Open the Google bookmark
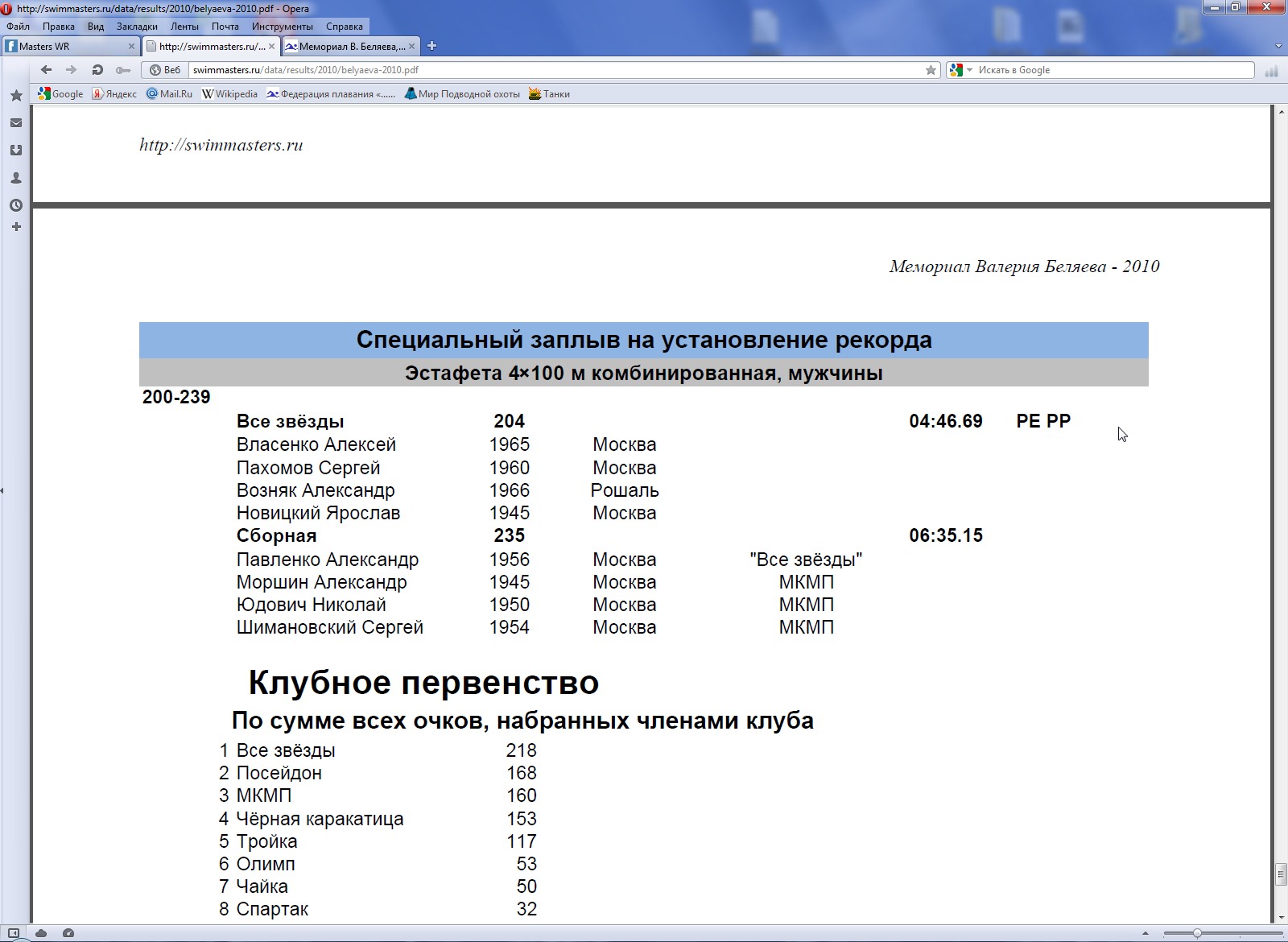The height and width of the screenshot is (942, 1288). pyautogui.click(x=61, y=94)
